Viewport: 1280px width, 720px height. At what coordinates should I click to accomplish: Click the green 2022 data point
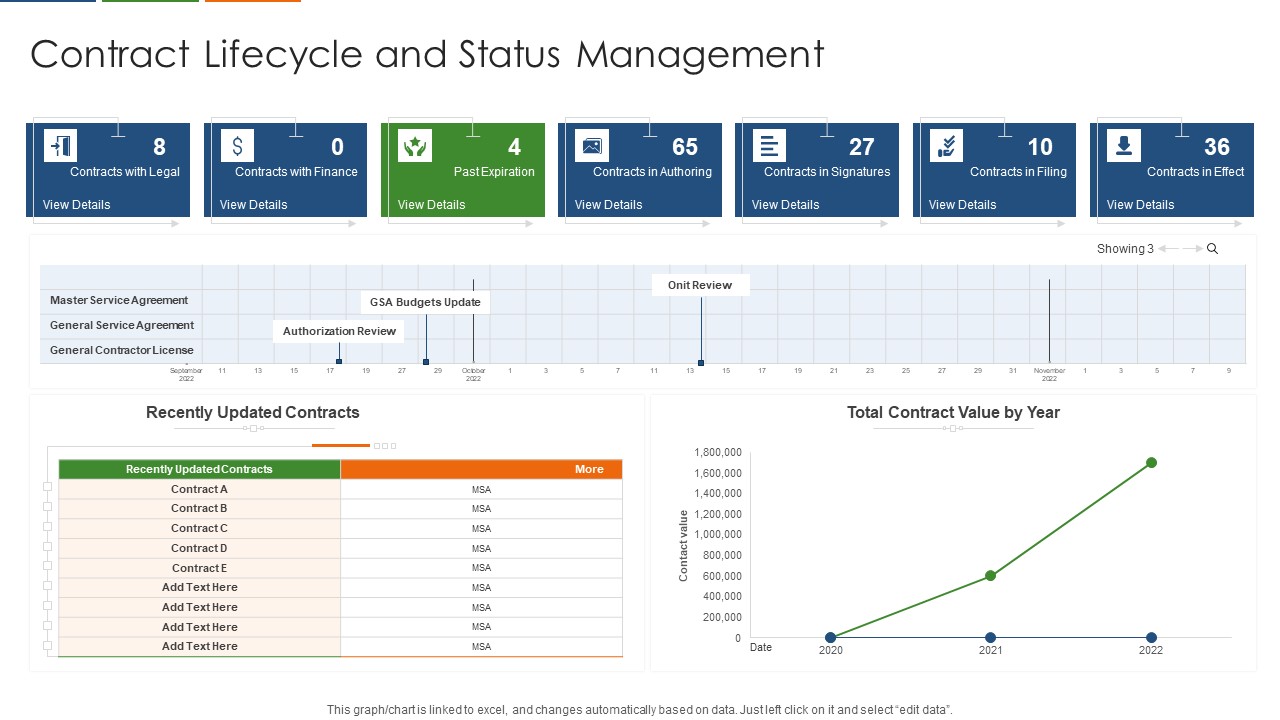1151,463
